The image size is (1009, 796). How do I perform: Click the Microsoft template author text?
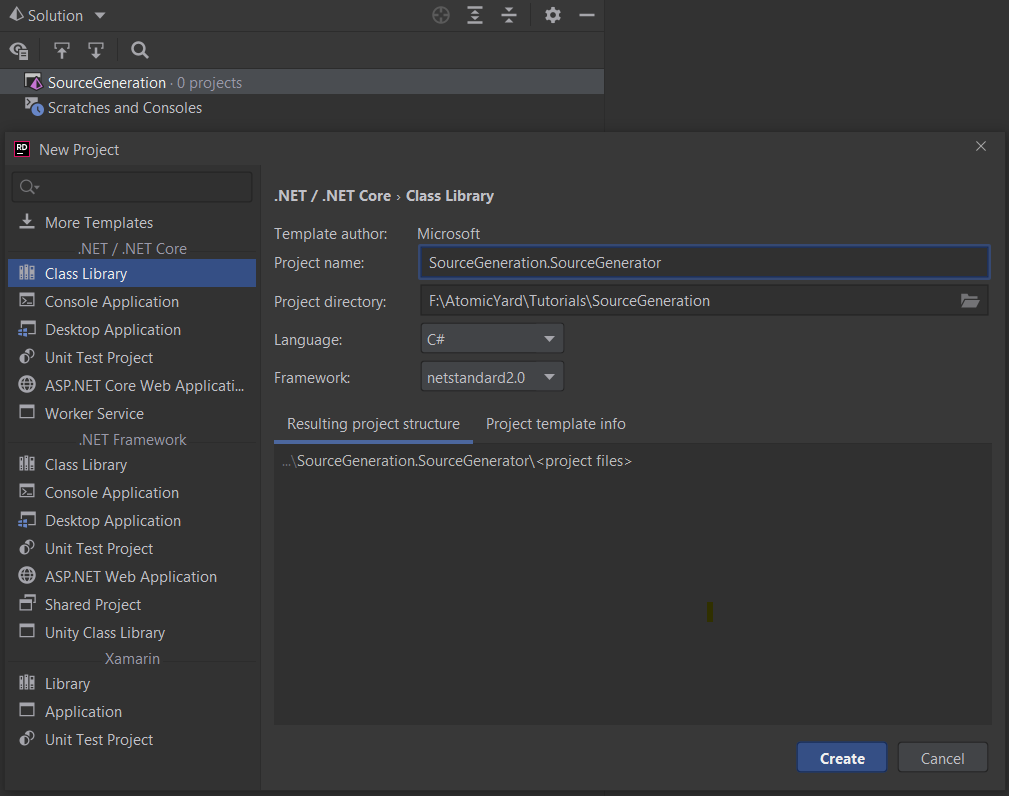pyautogui.click(x=449, y=234)
